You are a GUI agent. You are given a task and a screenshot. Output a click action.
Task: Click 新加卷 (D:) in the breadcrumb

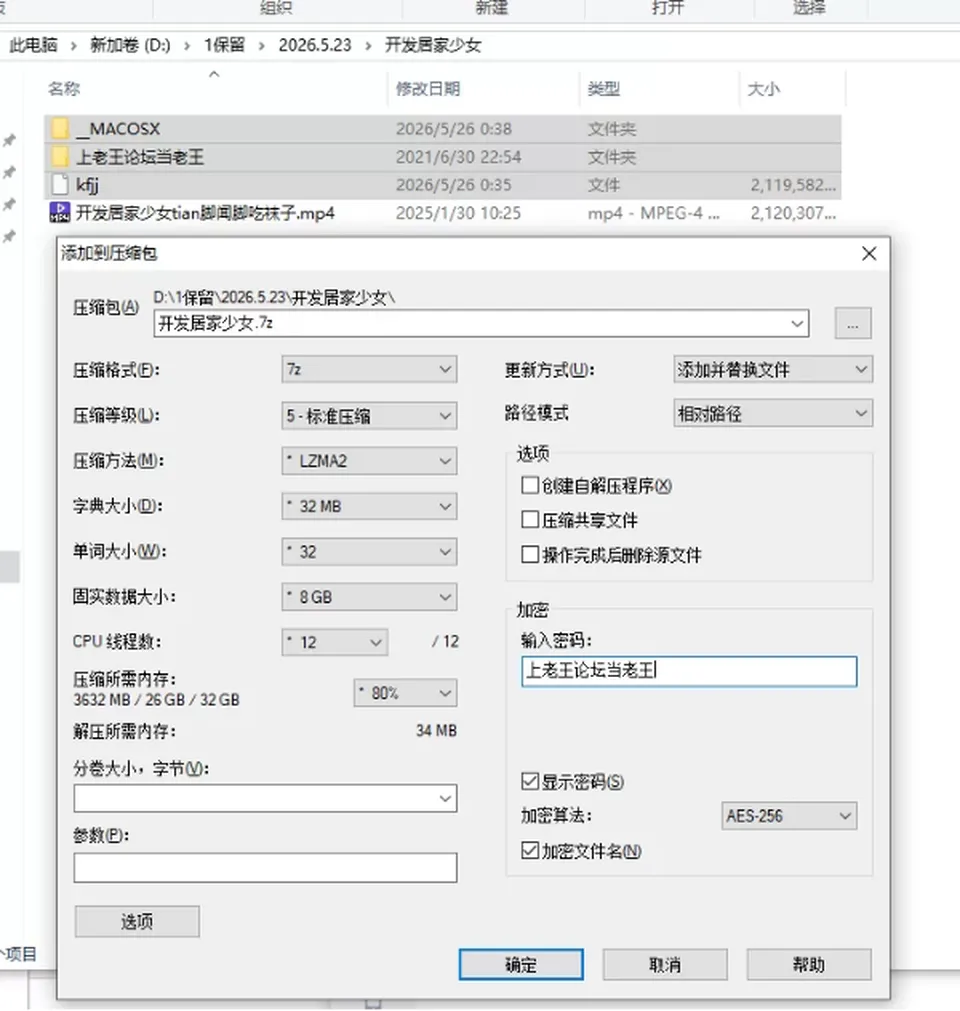pos(130,45)
